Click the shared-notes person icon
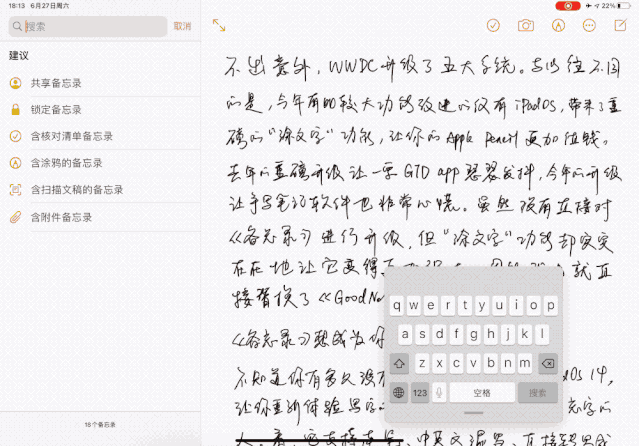The image size is (639, 446). coord(15,83)
